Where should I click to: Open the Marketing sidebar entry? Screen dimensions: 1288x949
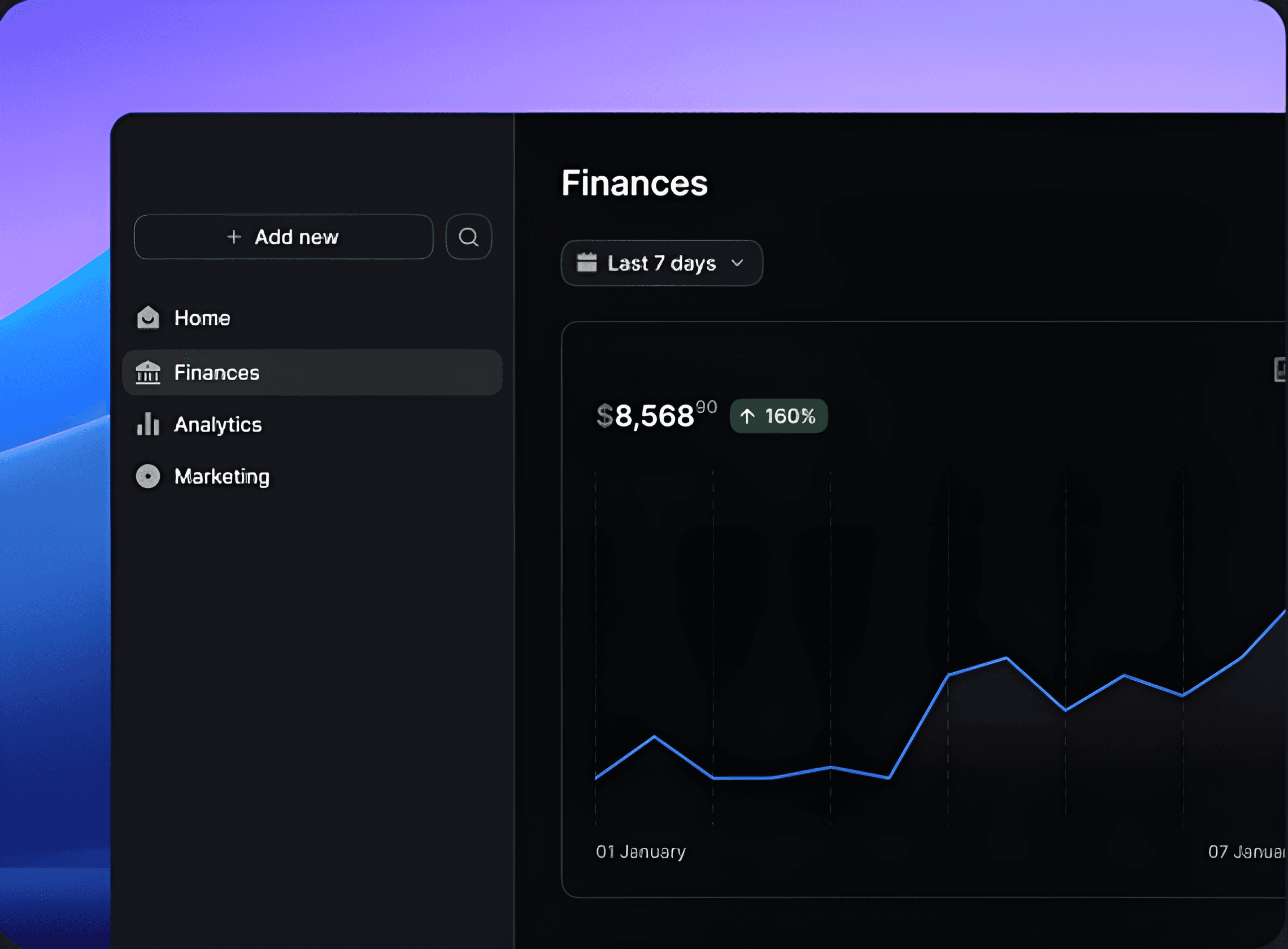(222, 476)
